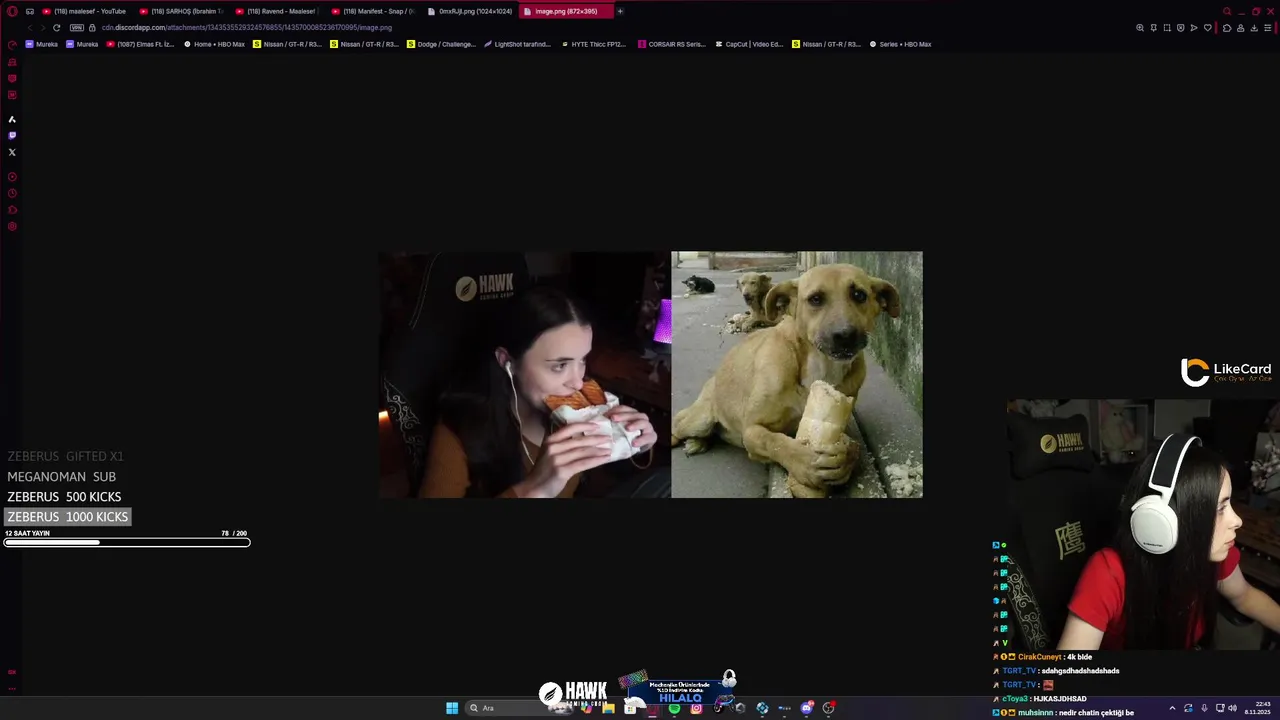This screenshot has height=720, width=1280.
Task: Open the 'Elmas Ft. İz...' YouTube bookmark
Action: pyautogui.click(x=141, y=44)
